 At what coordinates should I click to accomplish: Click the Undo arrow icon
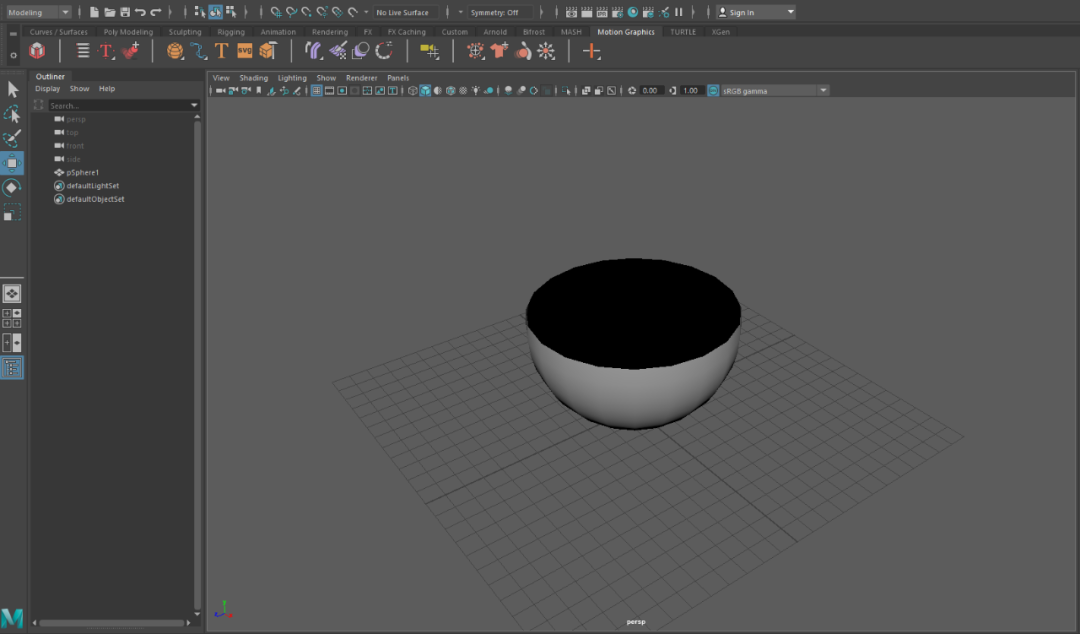click(x=141, y=12)
